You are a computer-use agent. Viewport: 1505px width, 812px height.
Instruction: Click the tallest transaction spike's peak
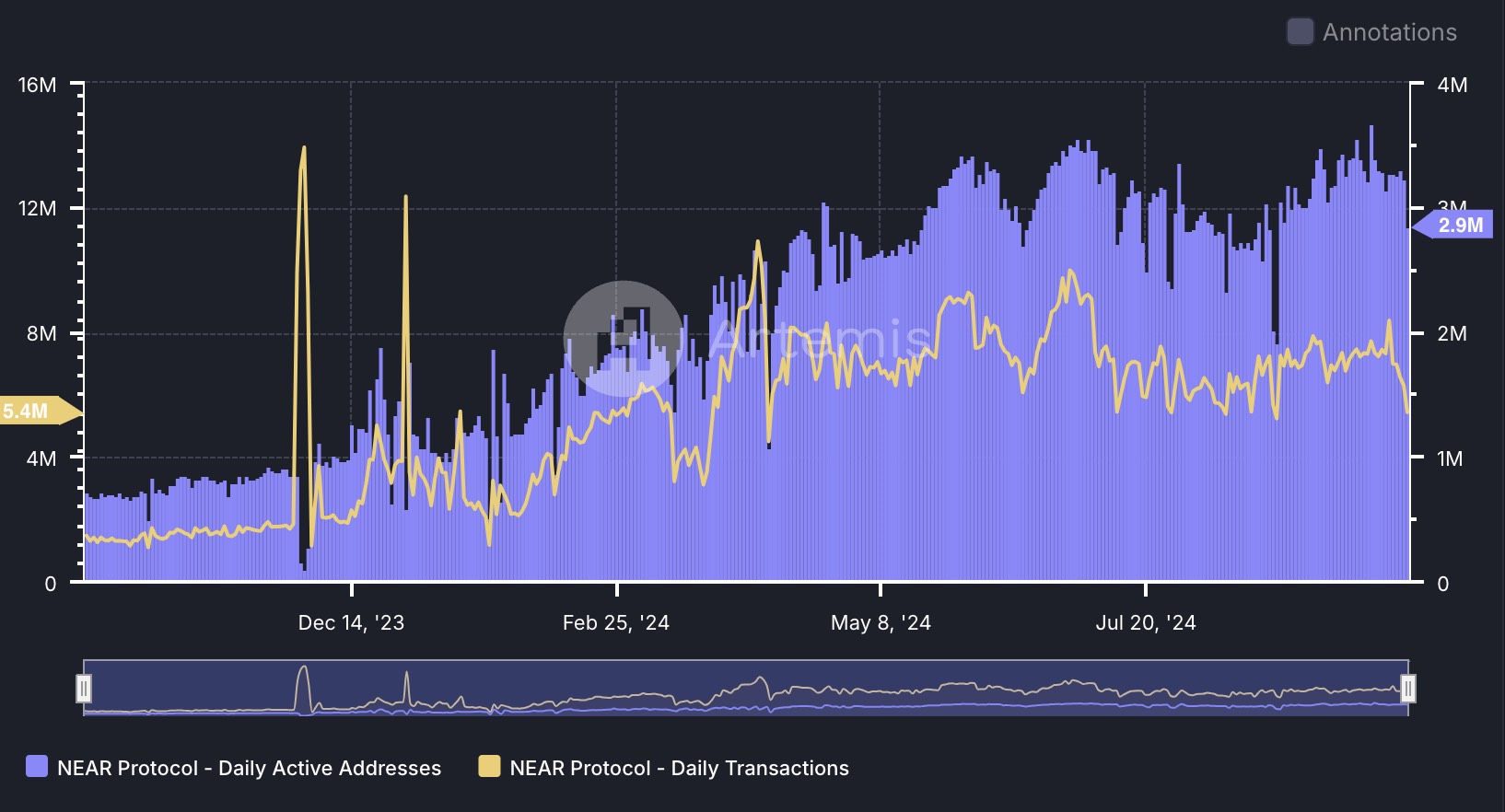click(x=304, y=148)
